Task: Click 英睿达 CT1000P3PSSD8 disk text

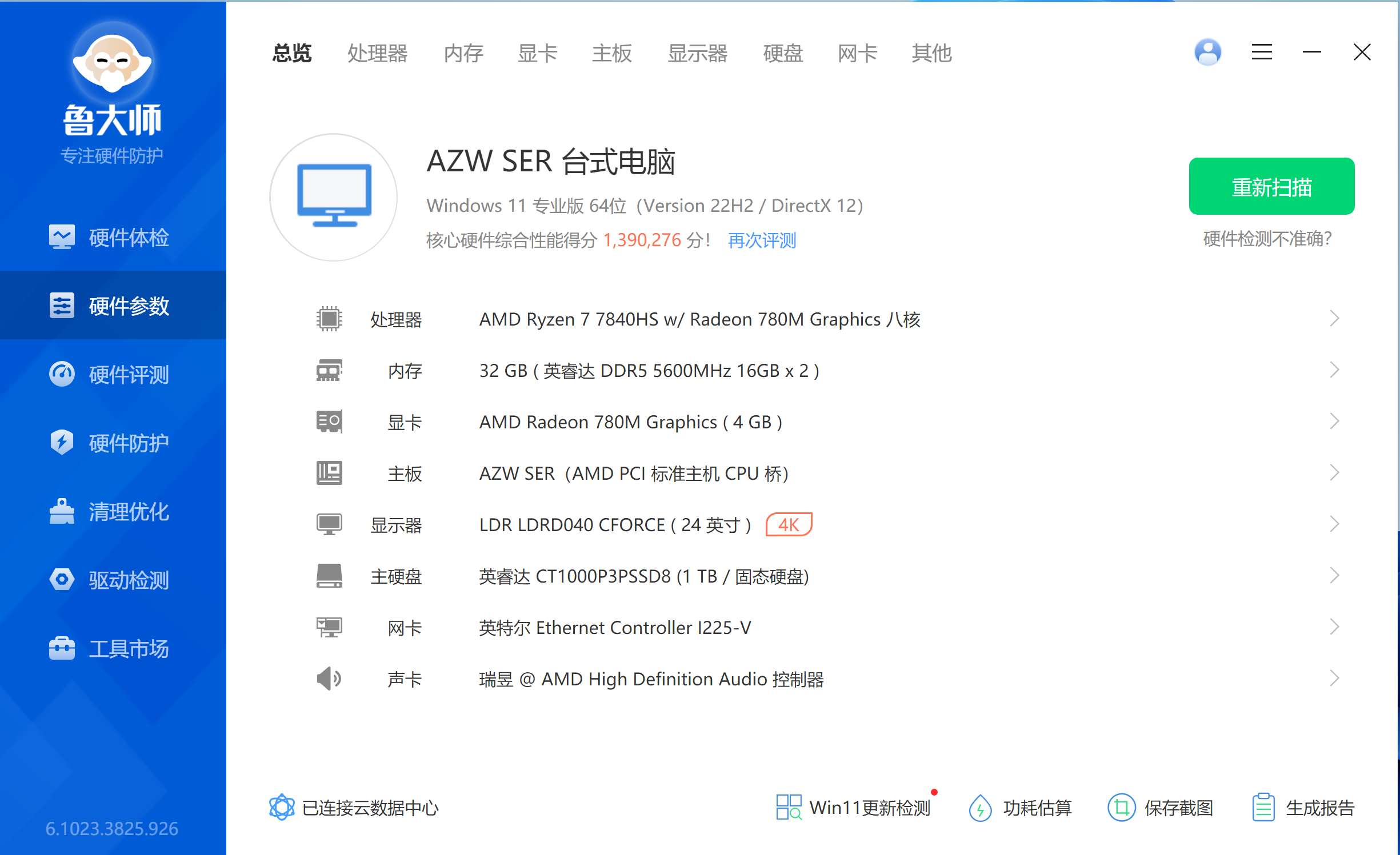Action: [643, 576]
